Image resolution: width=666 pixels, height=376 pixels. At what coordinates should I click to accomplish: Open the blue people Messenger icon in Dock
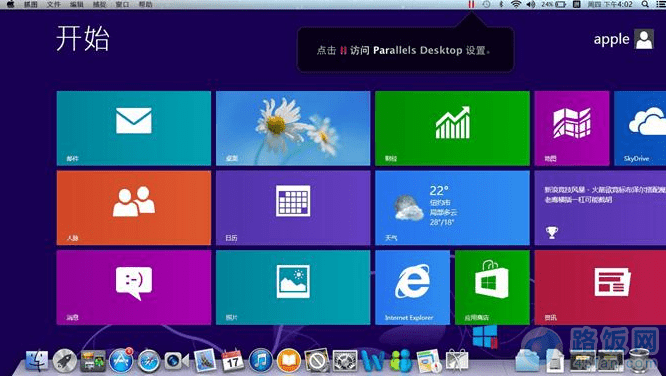(x=401, y=361)
